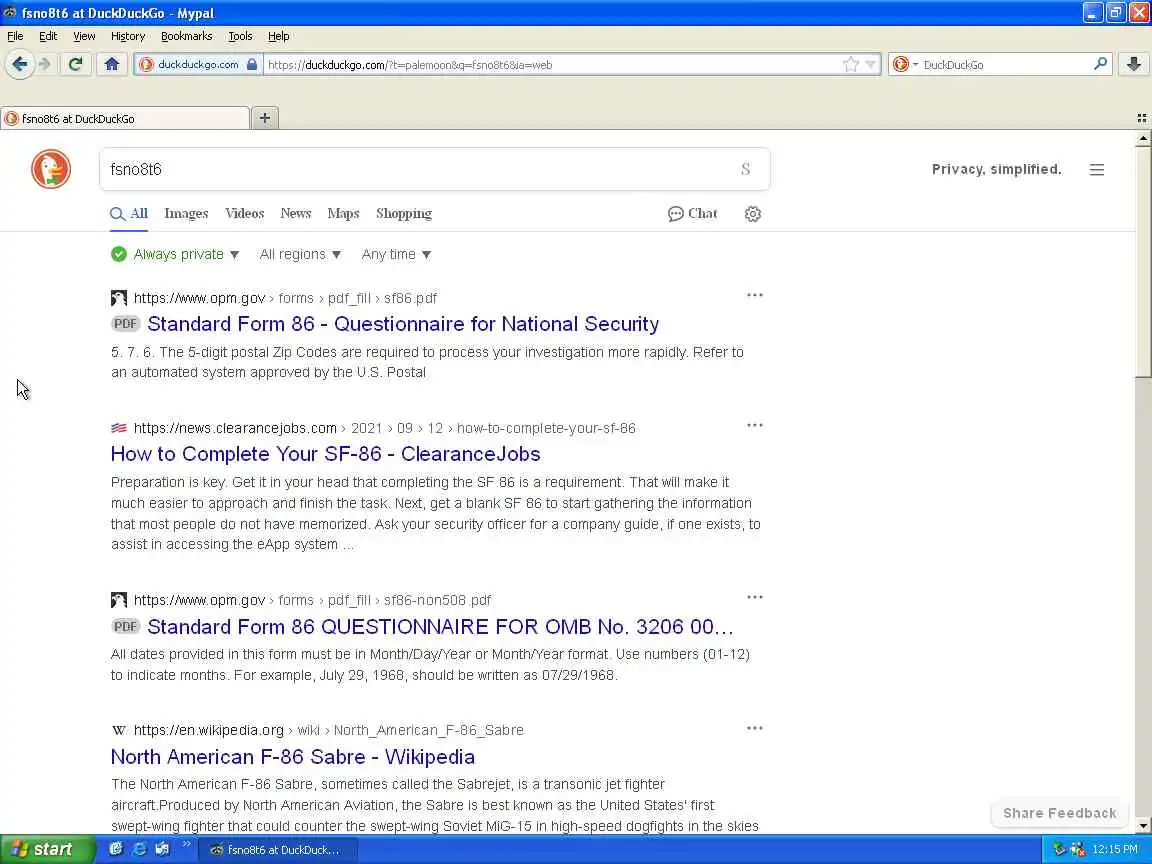This screenshot has height=864, width=1152.
Task: Open the Help menu
Action: 278,36
